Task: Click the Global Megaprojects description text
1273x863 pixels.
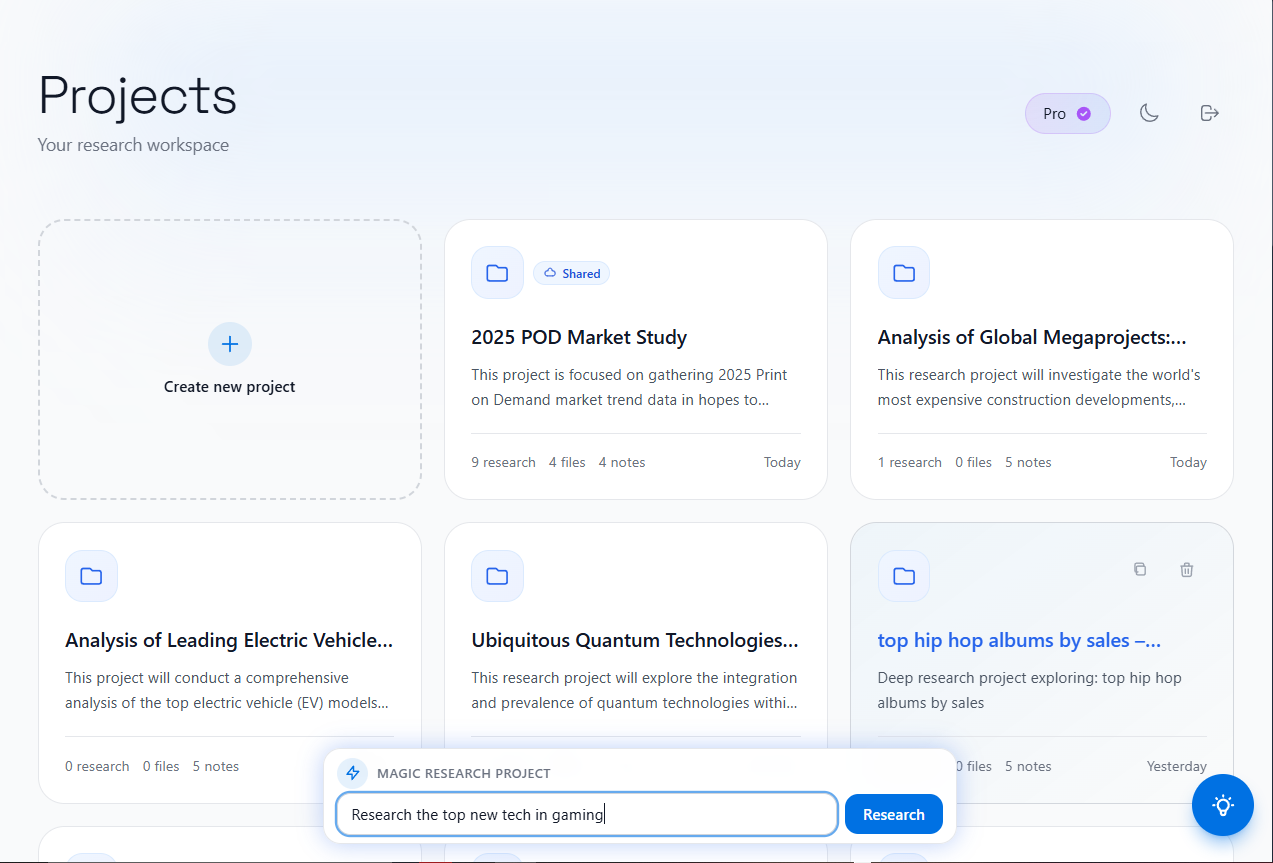Action: (x=1039, y=387)
